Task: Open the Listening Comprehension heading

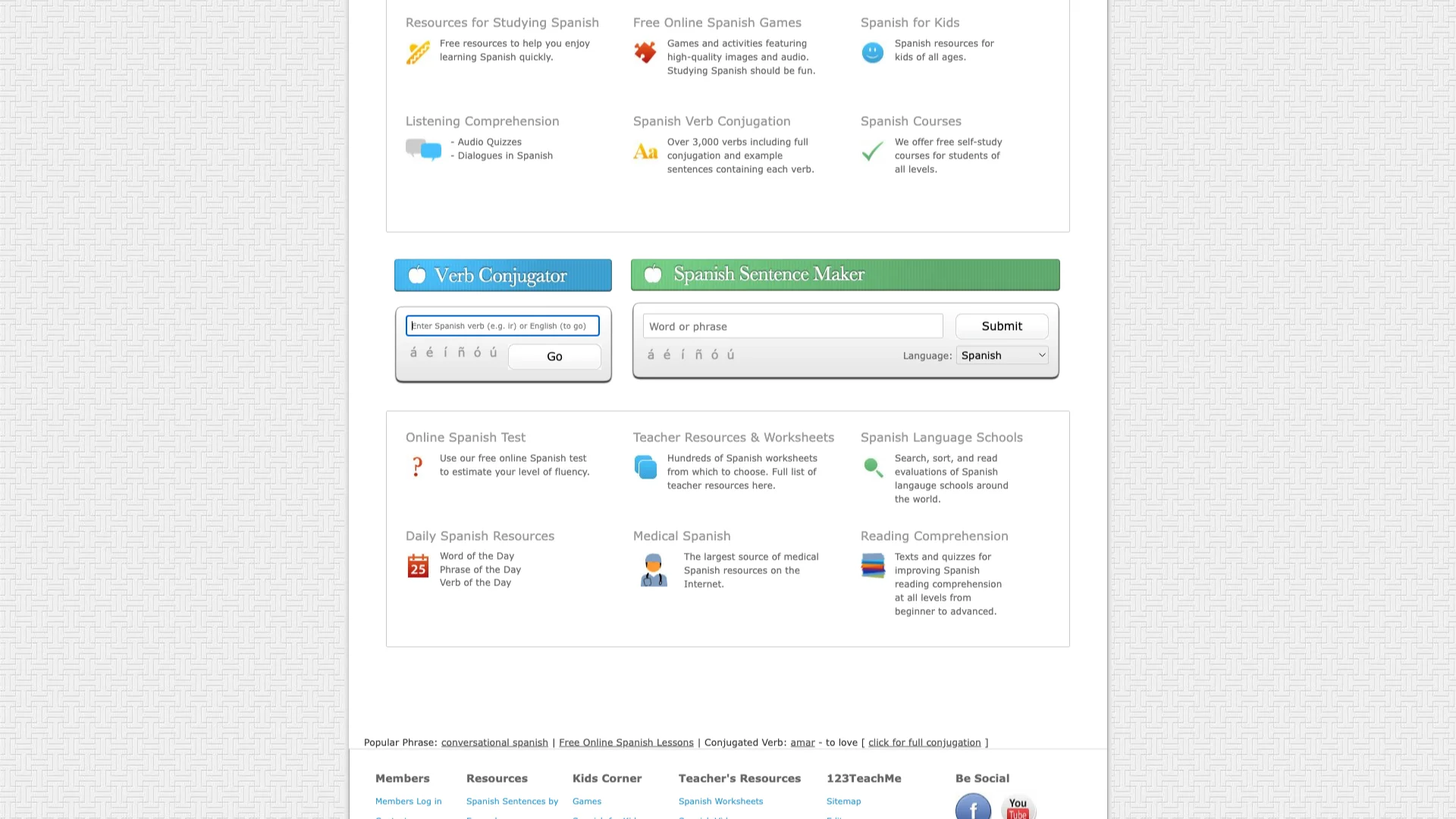Action: pyautogui.click(x=482, y=121)
